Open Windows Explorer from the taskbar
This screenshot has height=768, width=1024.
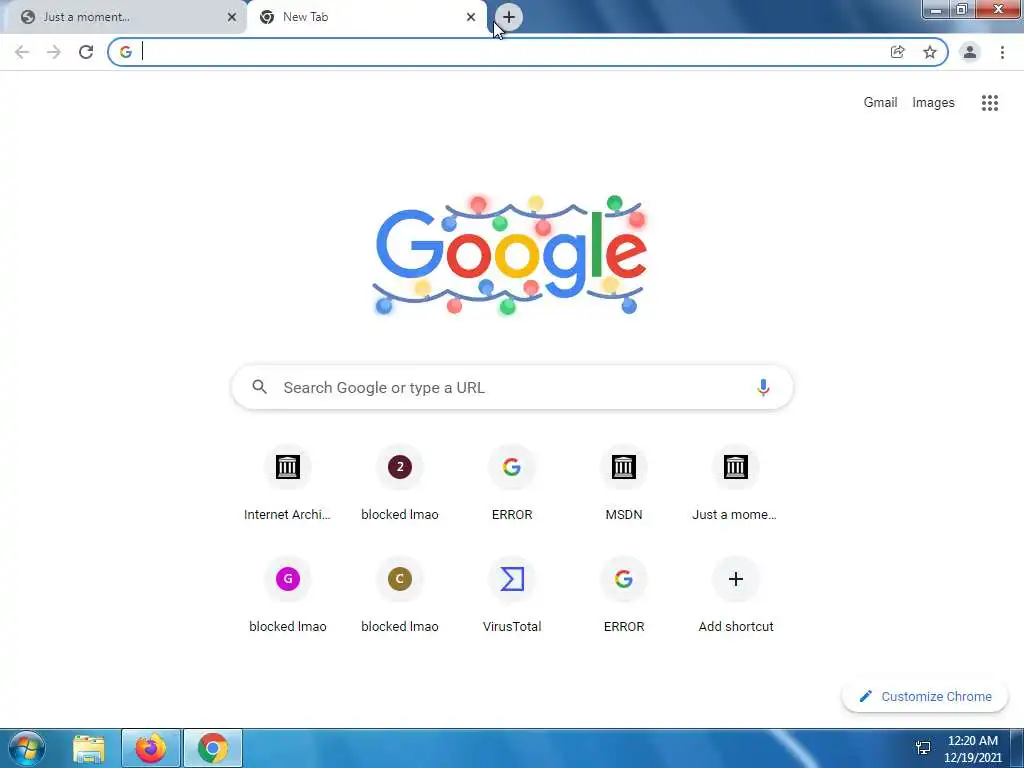(x=89, y=748)
